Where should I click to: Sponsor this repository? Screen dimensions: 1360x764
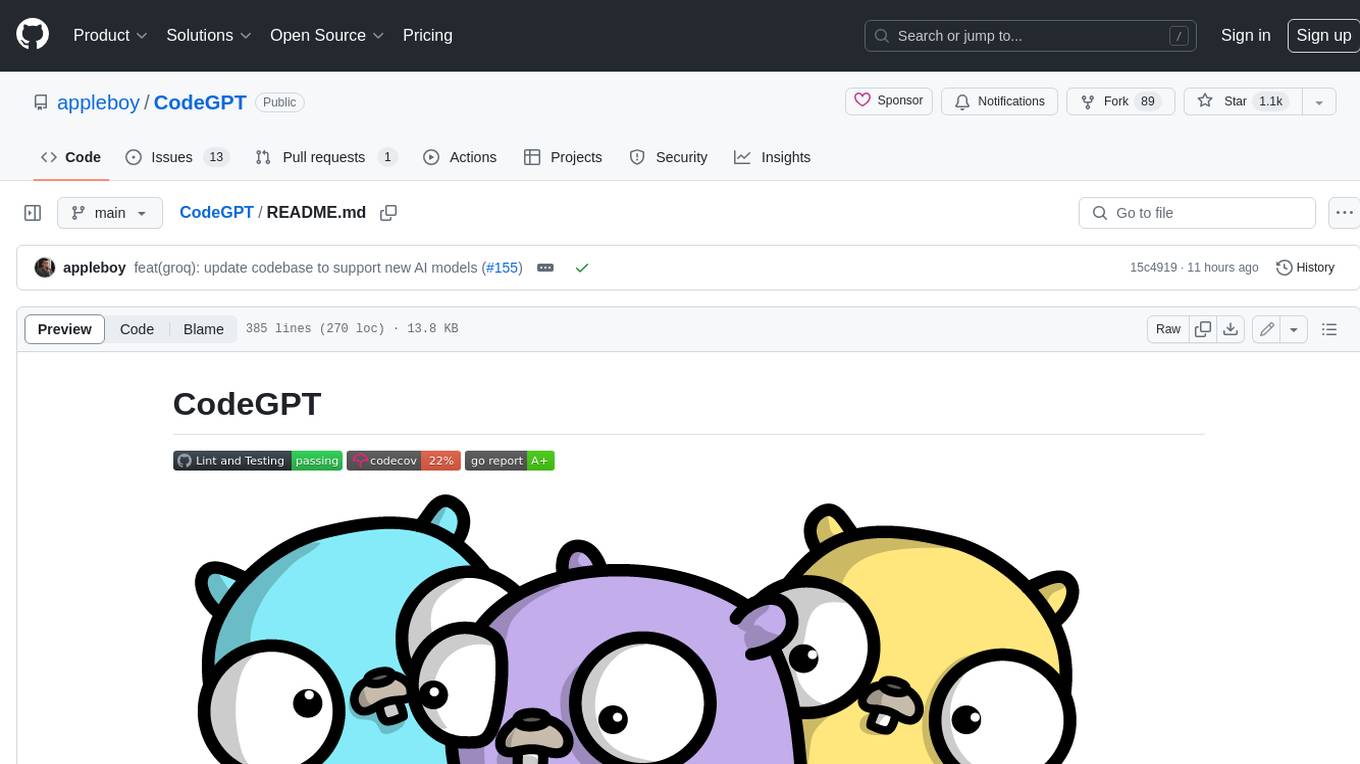pyautogui.click(x=889, y=101)
